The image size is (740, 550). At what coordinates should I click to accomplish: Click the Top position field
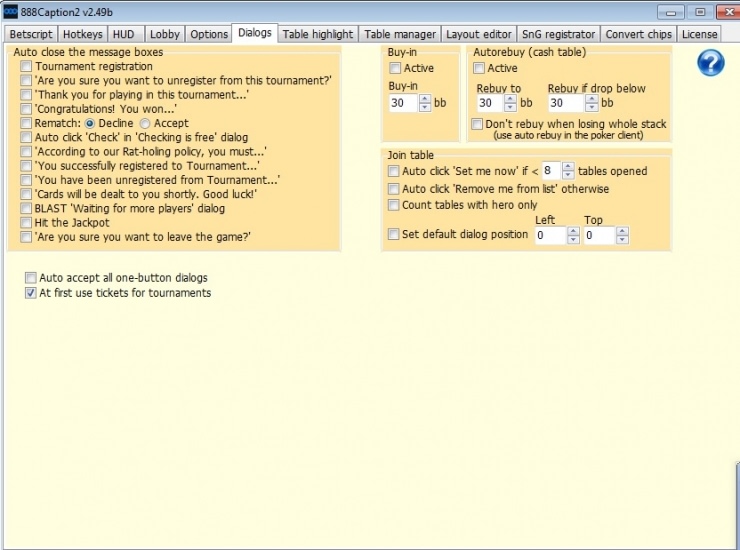tap(599, 235)
